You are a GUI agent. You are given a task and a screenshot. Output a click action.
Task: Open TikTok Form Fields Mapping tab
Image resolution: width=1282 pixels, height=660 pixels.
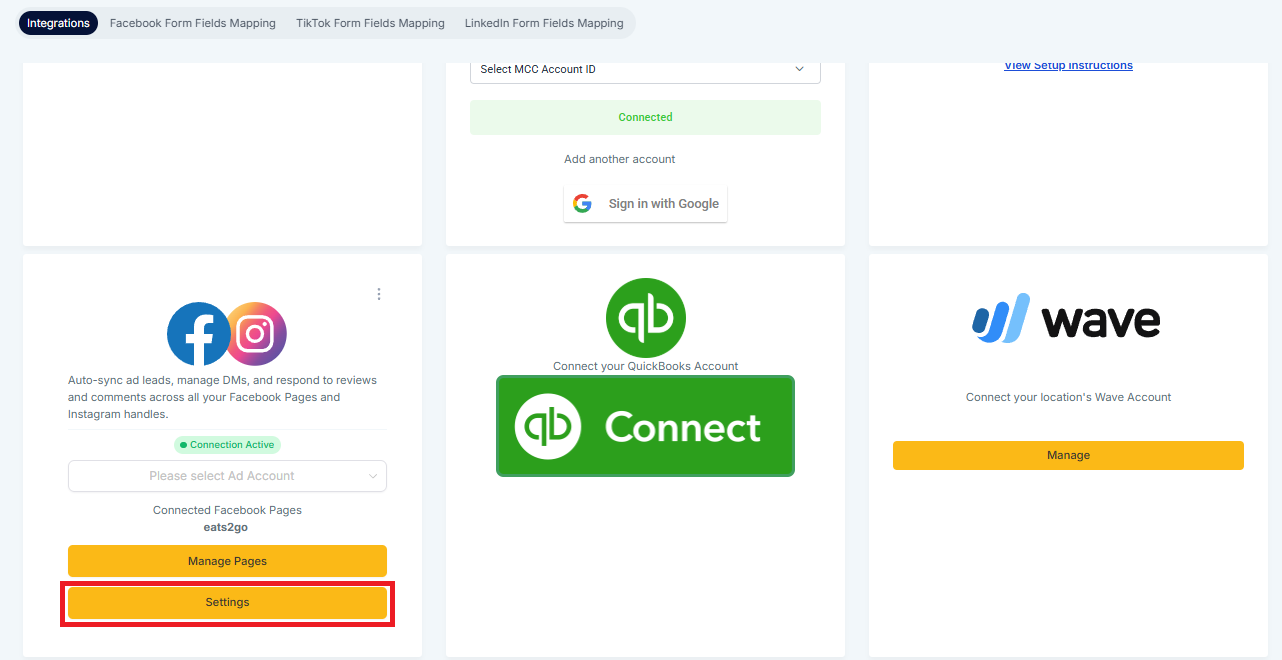tap(370, 23)
